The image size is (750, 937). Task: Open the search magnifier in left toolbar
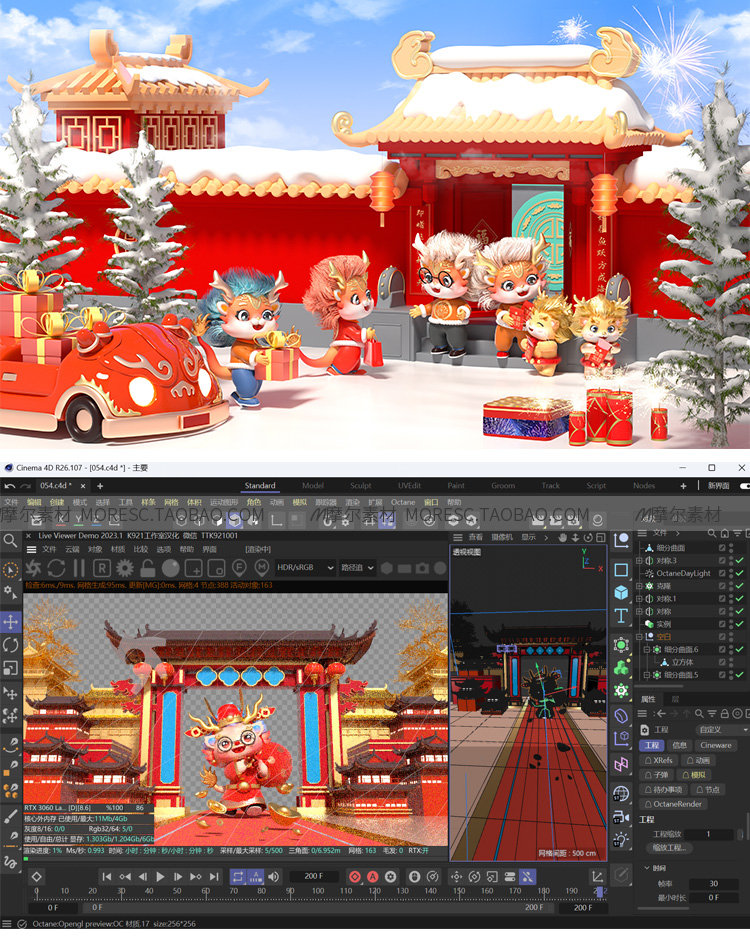pyautogui.click(x=10, y=541)
